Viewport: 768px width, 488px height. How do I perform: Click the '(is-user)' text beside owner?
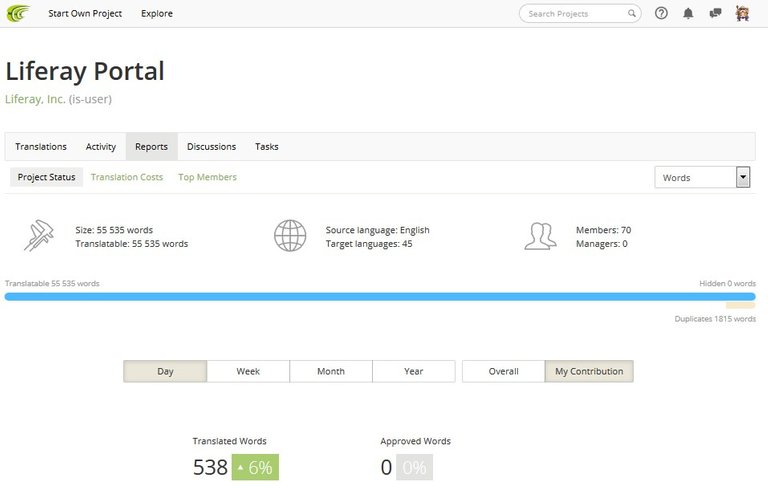(x=90, y=99)
